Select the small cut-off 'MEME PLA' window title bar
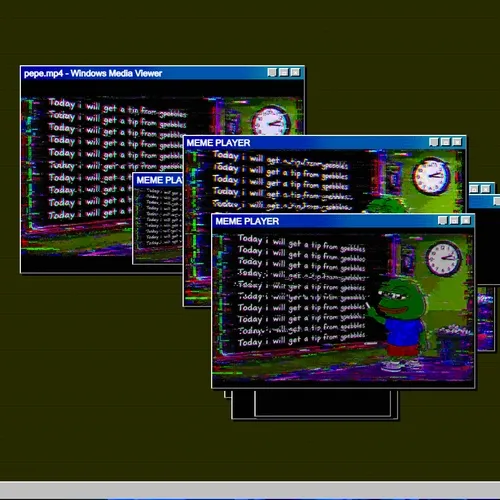The width and height of the screenshot is (500, 500). pyautogui.click(x=158, y=180)
